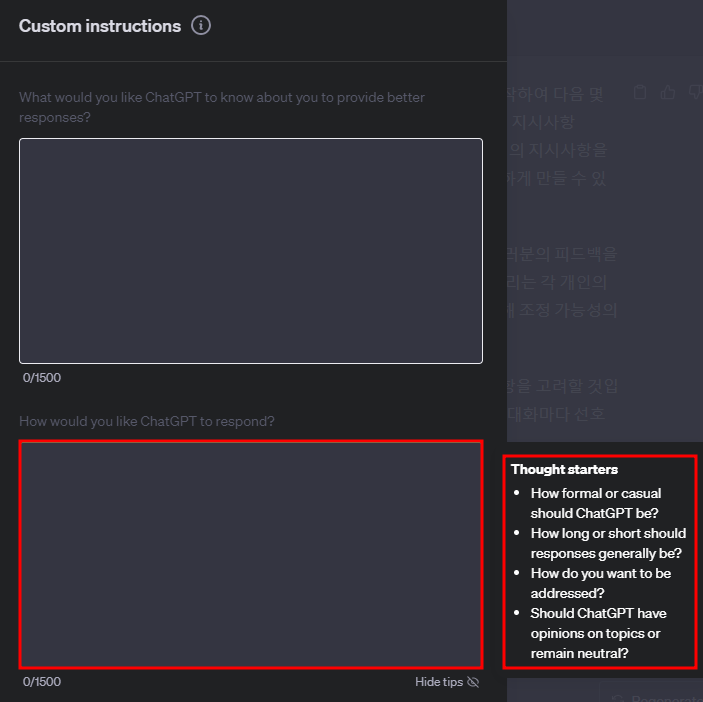Click 'How do you want to be addressed?'
Viewport: 703px width, 702px height.
point(601,583)
